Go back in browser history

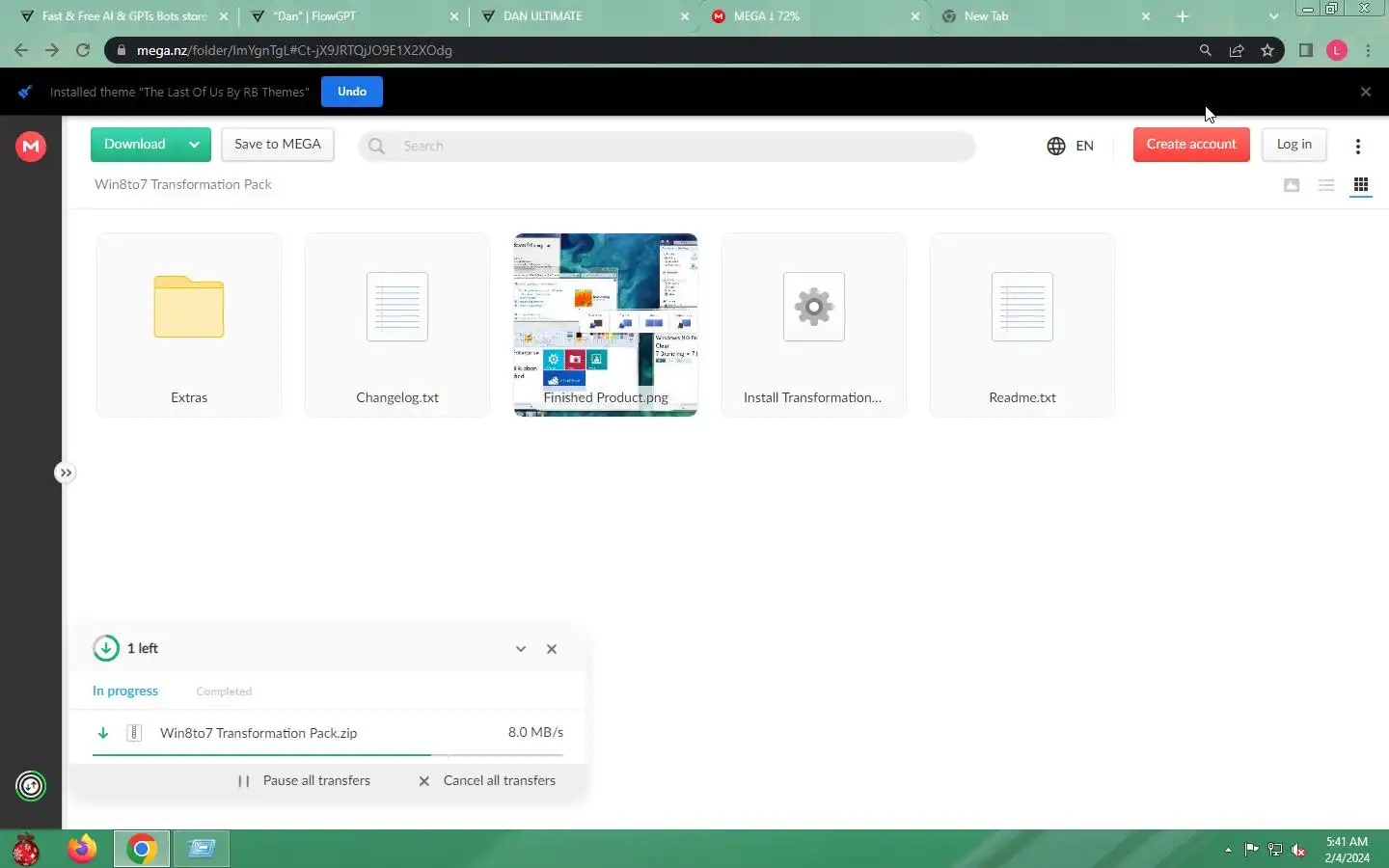click(x=21, y=50)
